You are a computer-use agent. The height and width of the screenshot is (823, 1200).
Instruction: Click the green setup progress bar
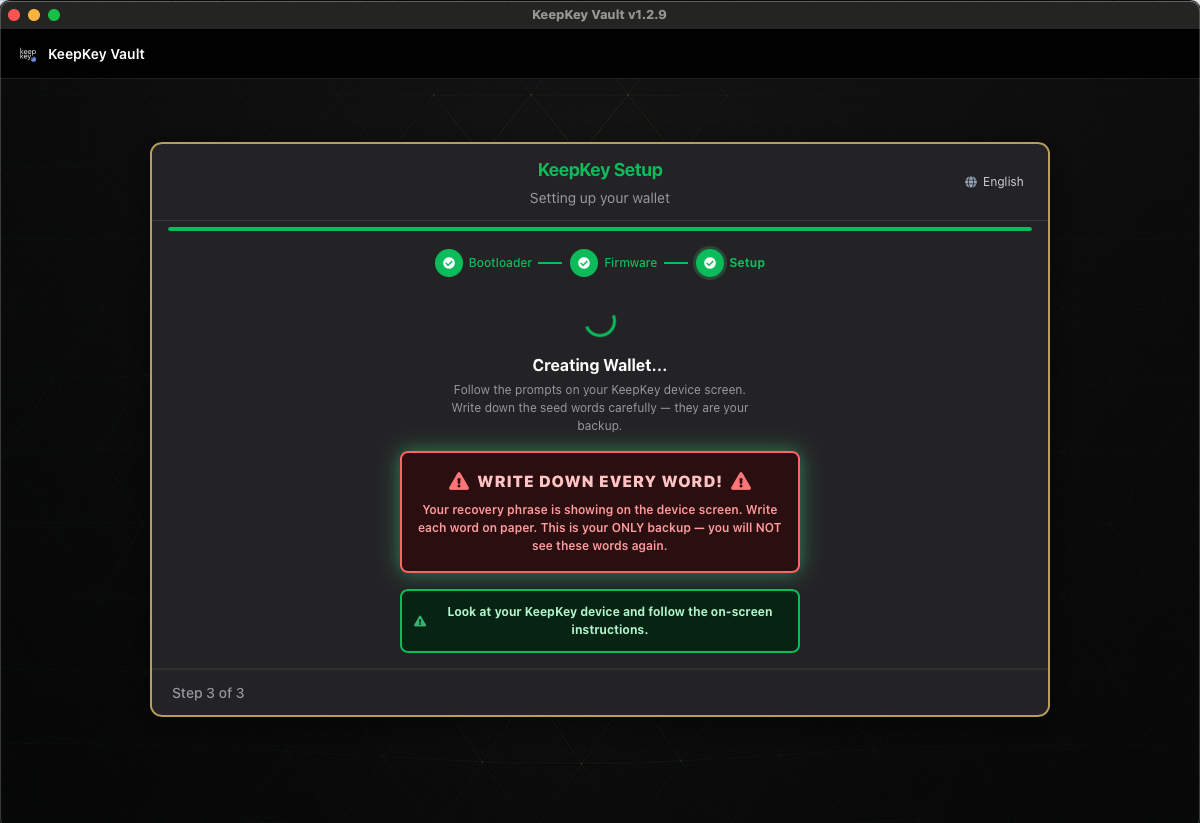[600, 229]
